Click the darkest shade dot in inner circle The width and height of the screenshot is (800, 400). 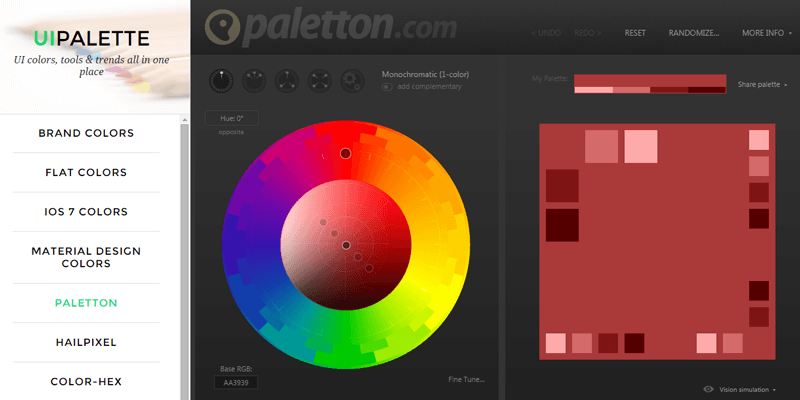point(369,268)
